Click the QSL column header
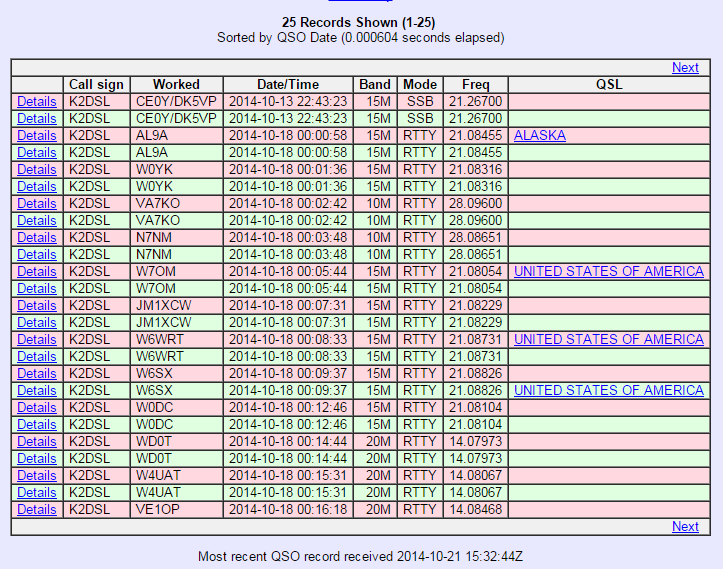The width and height of the screenshot is (723, 569). tap(609, 84)
